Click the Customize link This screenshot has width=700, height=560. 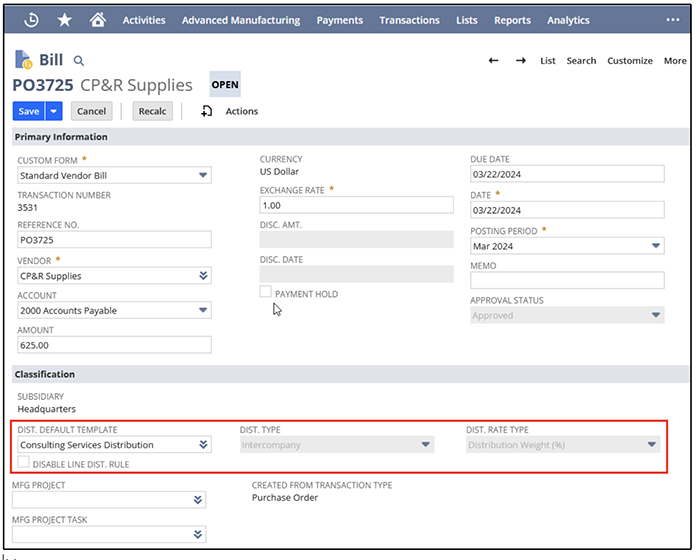(630, 61)
